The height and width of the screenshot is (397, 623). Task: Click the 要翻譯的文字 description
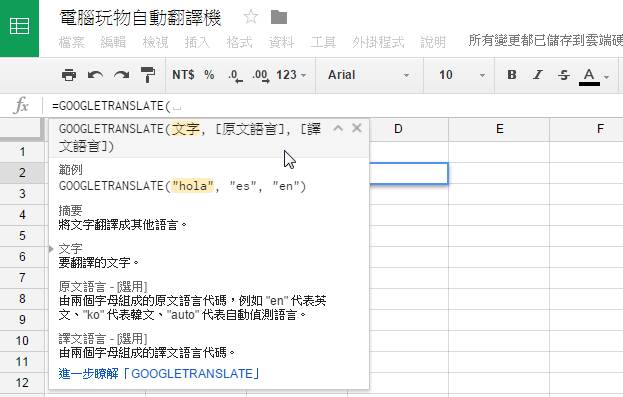(x=99, y=263)
